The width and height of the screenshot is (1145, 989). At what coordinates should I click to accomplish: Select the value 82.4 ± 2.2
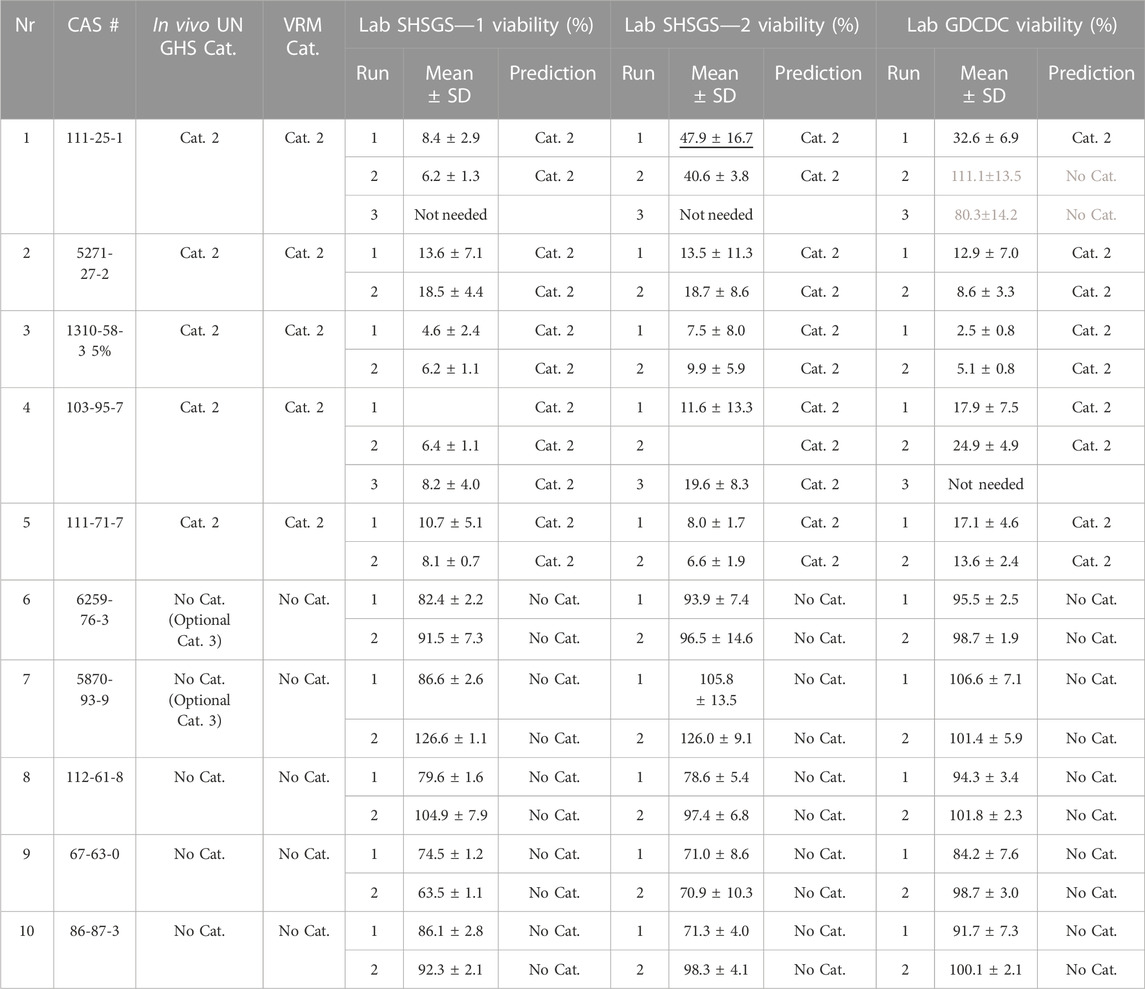click(x=451, y=600)
